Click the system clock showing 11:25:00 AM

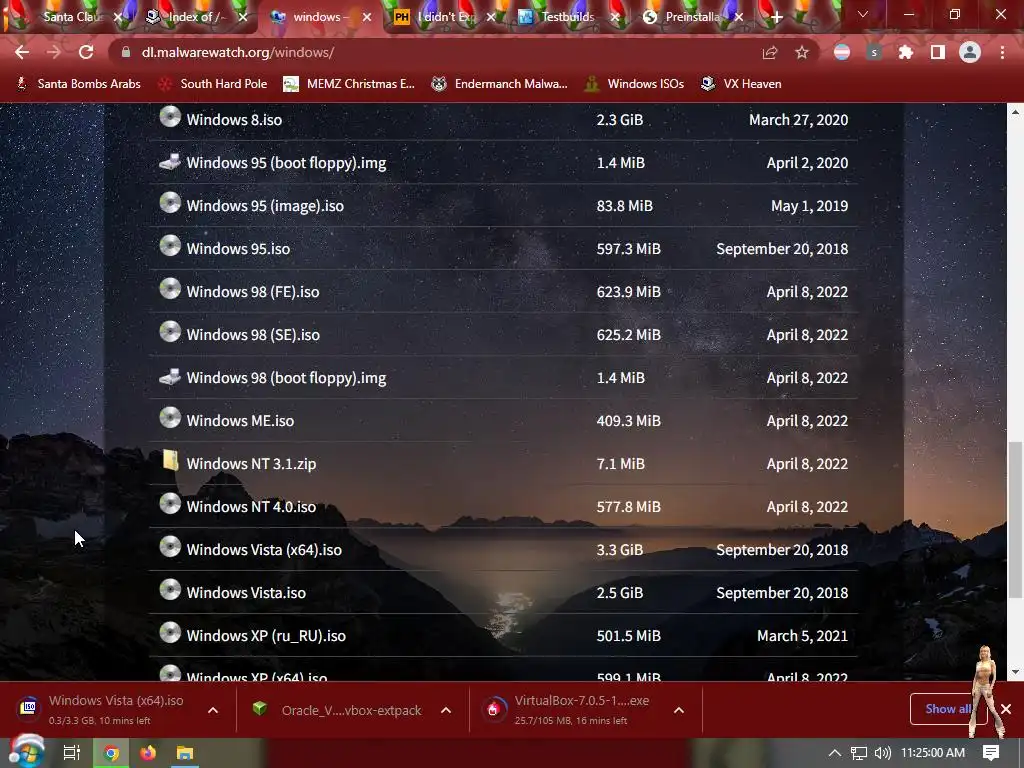pos(933,753)
